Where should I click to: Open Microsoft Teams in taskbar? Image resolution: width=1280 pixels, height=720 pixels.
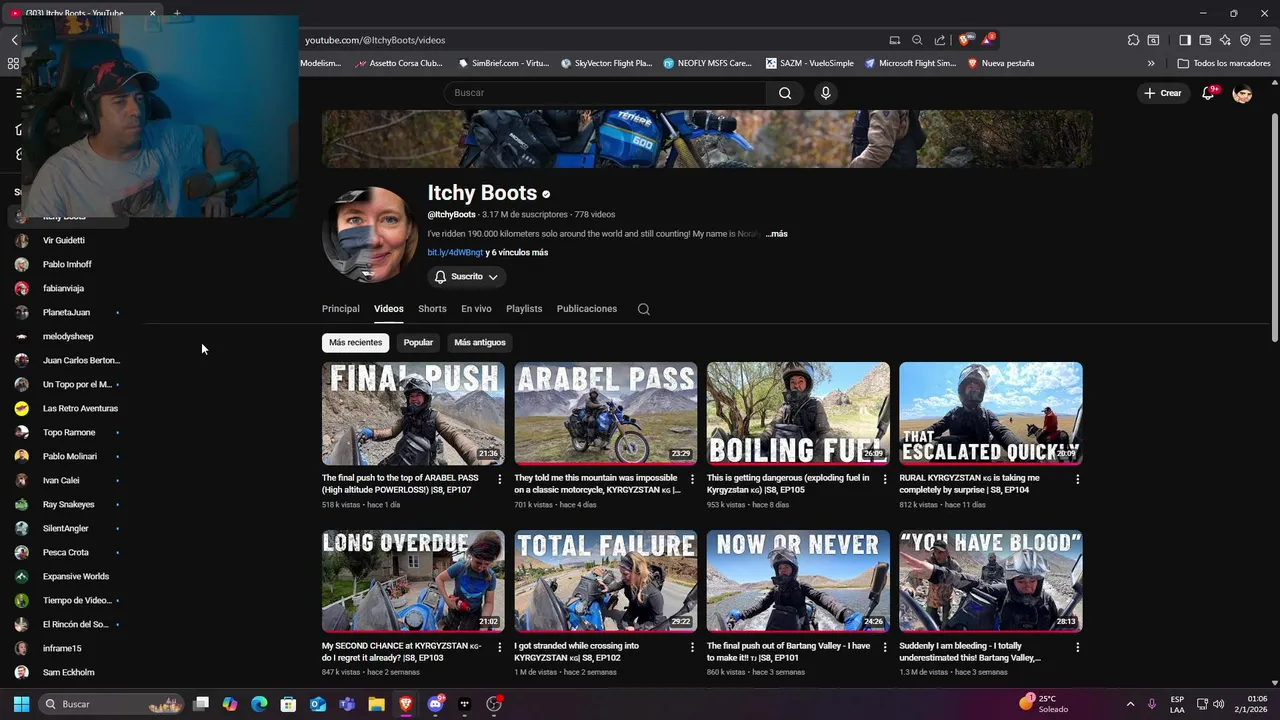coord(347,704)
